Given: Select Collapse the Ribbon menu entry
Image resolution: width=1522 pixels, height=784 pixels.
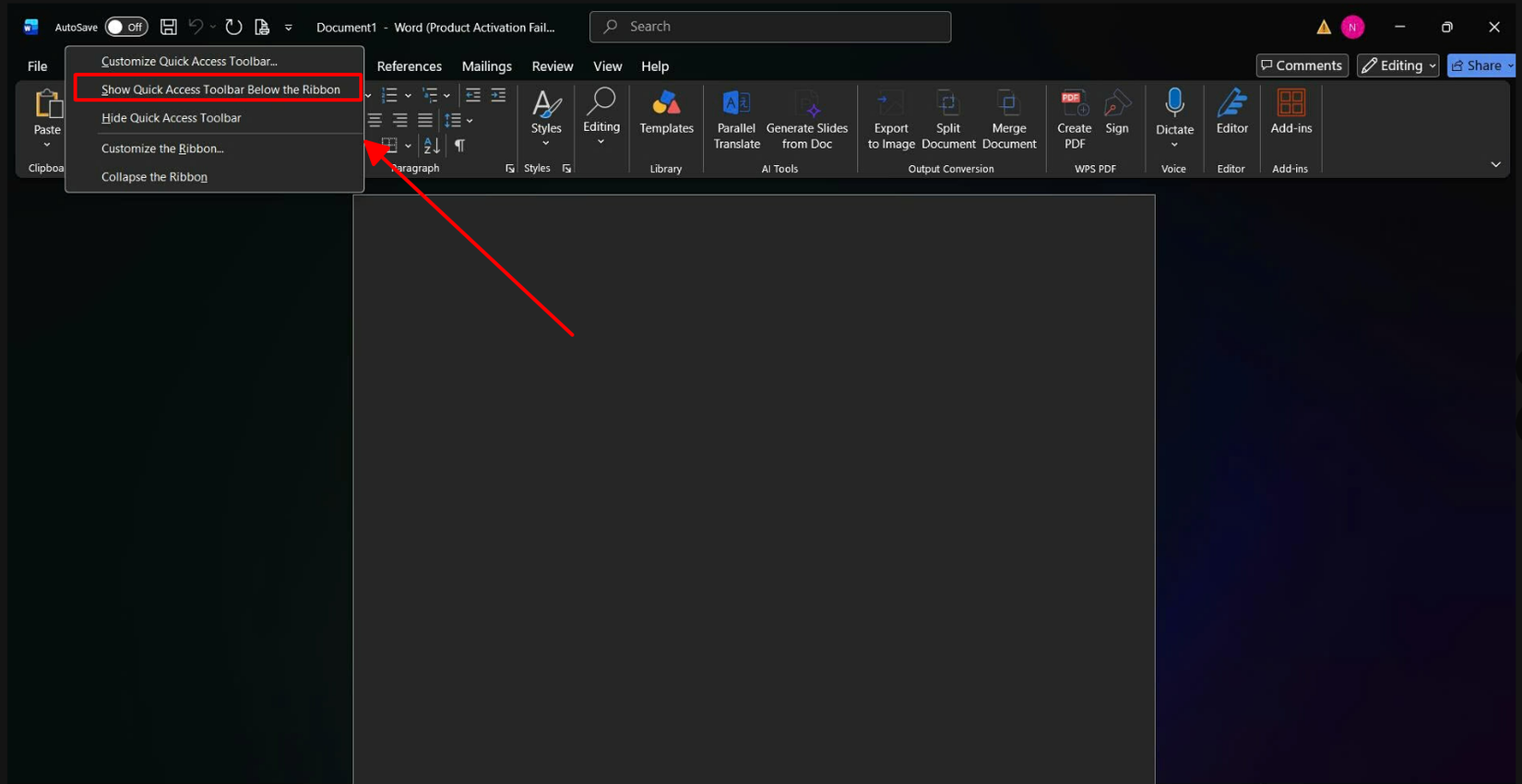Looking at the screenshot, I should coord(154,177).
